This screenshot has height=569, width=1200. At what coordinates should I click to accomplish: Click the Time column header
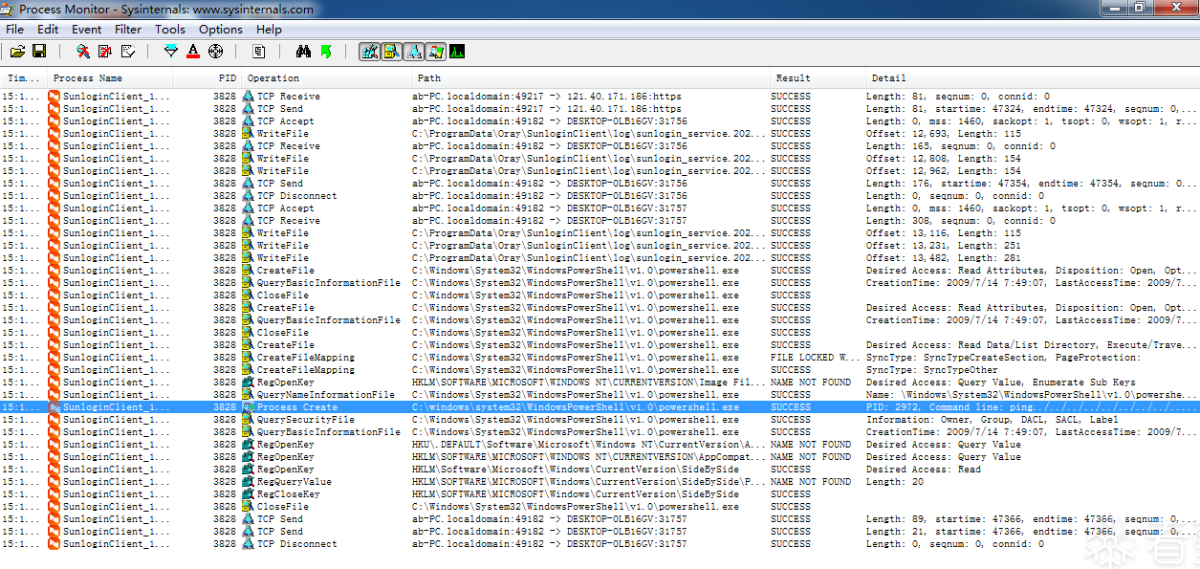[x=24, y=78]
